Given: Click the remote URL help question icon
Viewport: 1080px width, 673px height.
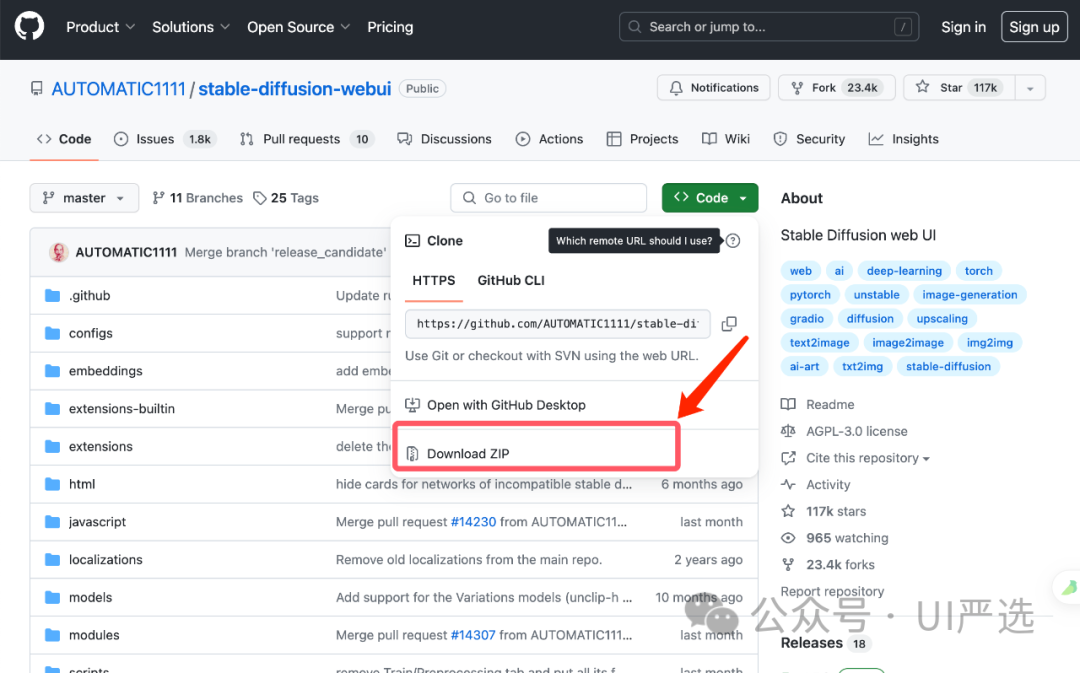Looking at the screenshot, I should coord(733,240).
